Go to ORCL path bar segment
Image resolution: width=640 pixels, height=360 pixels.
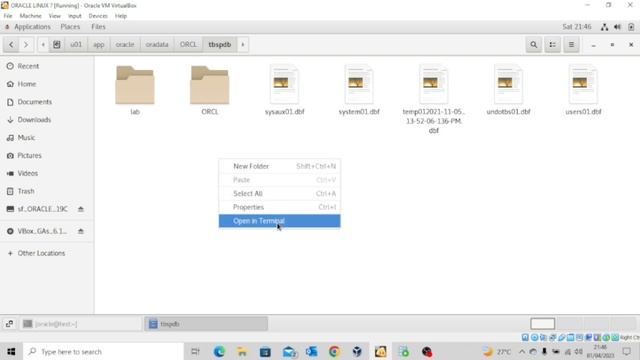pos(188,44)
